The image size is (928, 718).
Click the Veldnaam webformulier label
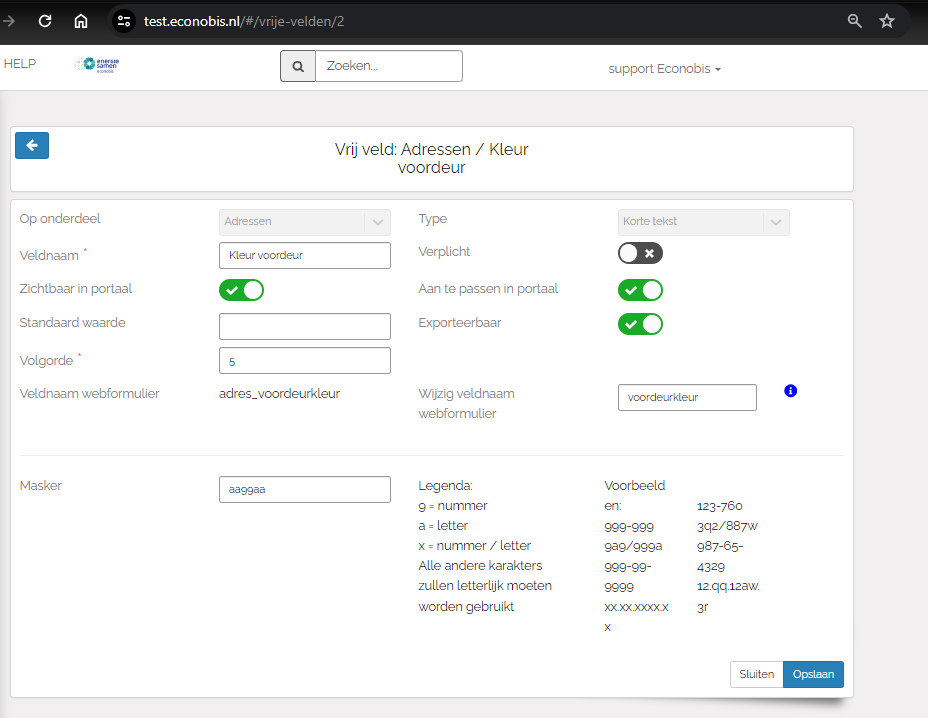[x=89, y=394]
